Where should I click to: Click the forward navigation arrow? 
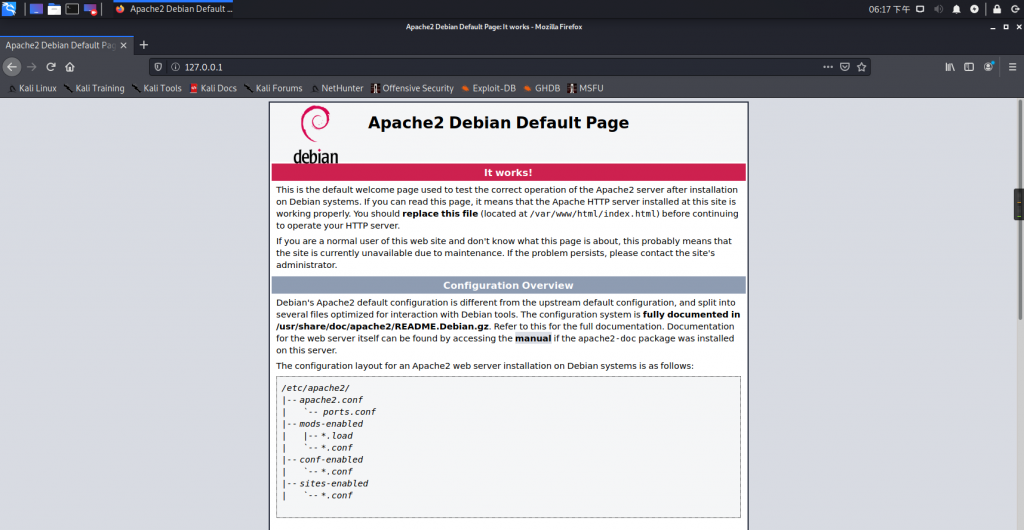pos(31,67)
